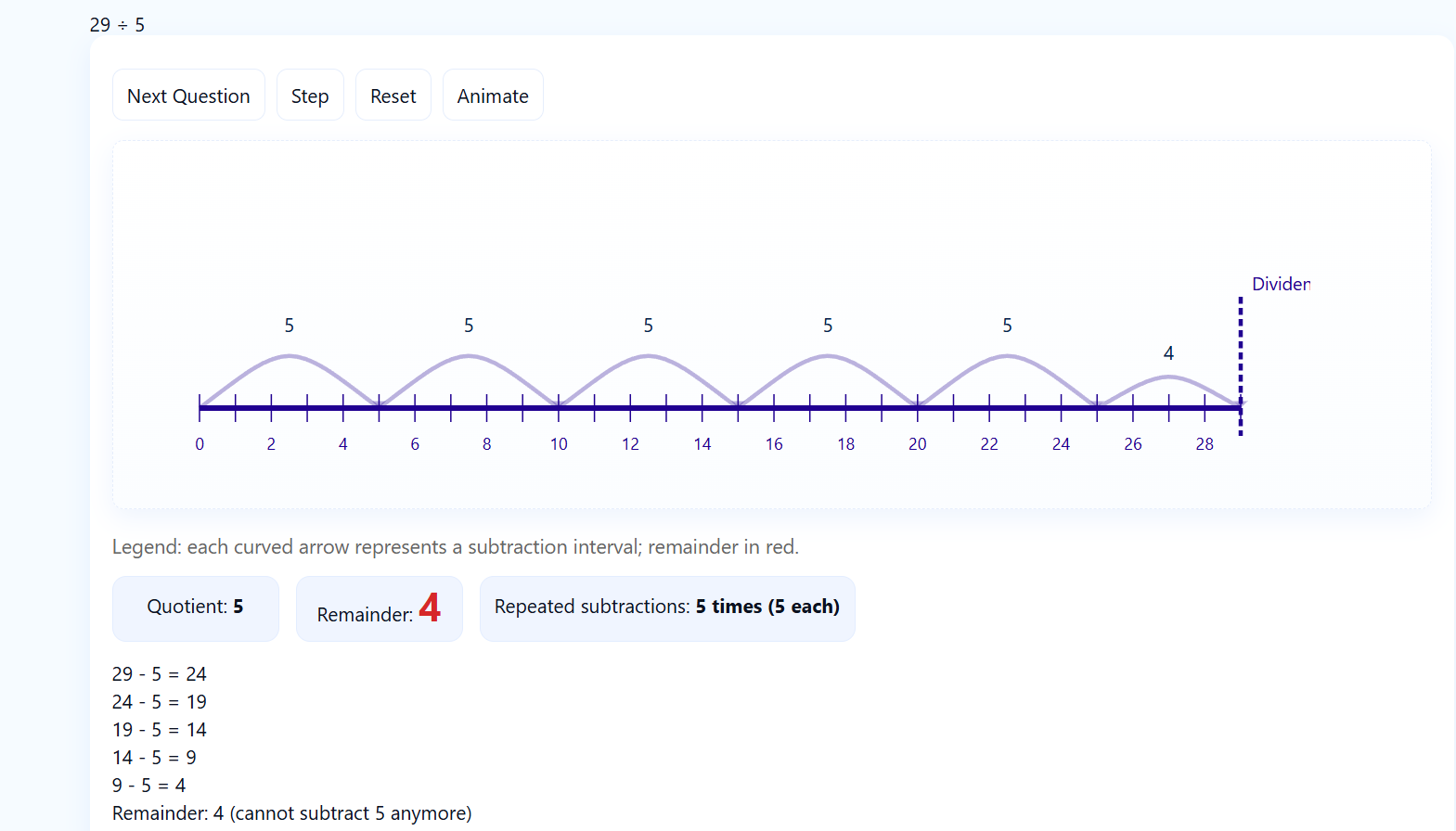Click the Next Question button
The width and height of the screenshot is (1456, 831).
pyautogui.click(x=188, y=96)
